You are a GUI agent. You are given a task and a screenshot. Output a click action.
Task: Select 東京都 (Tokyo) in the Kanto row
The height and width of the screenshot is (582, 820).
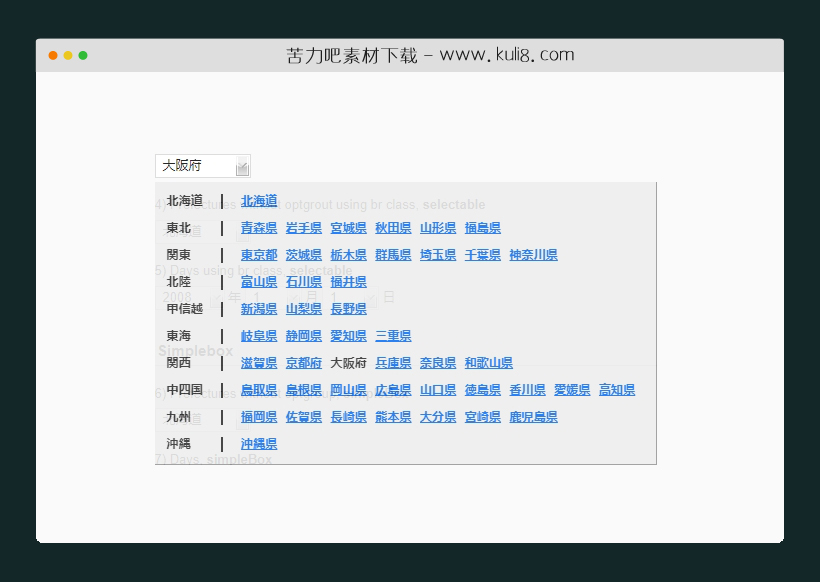[x=258, y=254]
